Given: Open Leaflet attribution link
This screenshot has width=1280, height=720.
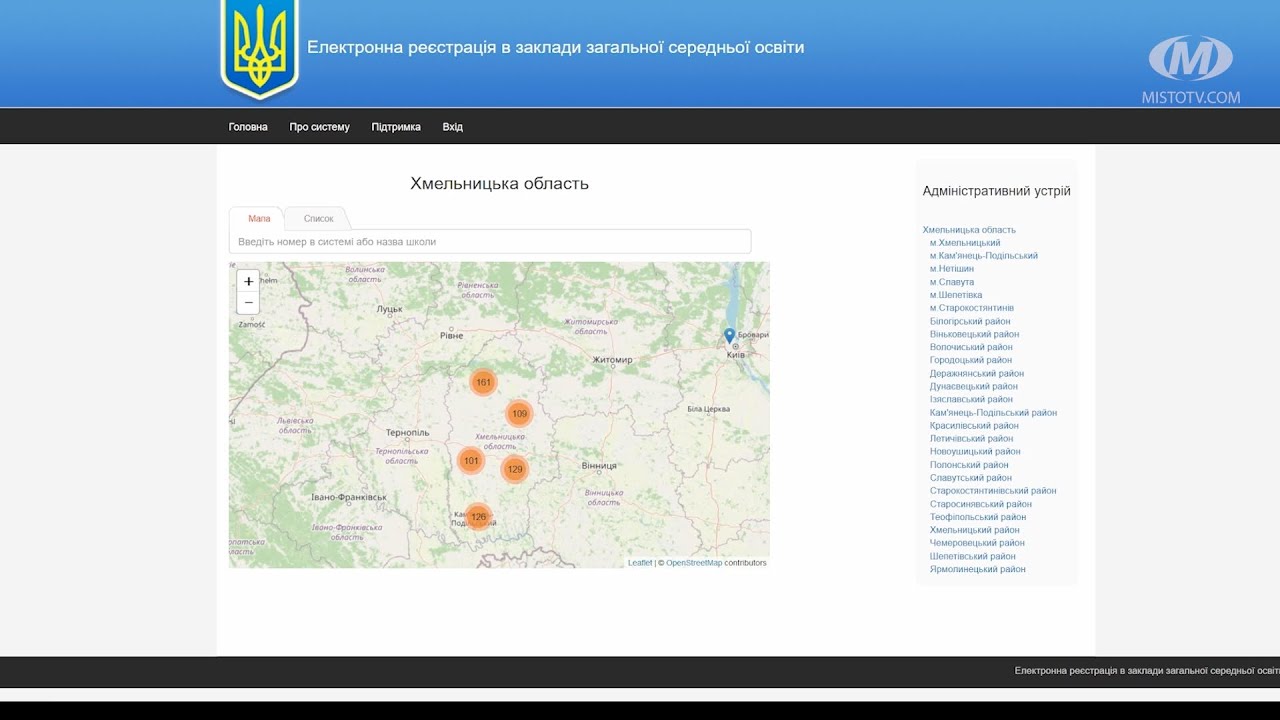Looking at the screenshot, I should [640, 563].
